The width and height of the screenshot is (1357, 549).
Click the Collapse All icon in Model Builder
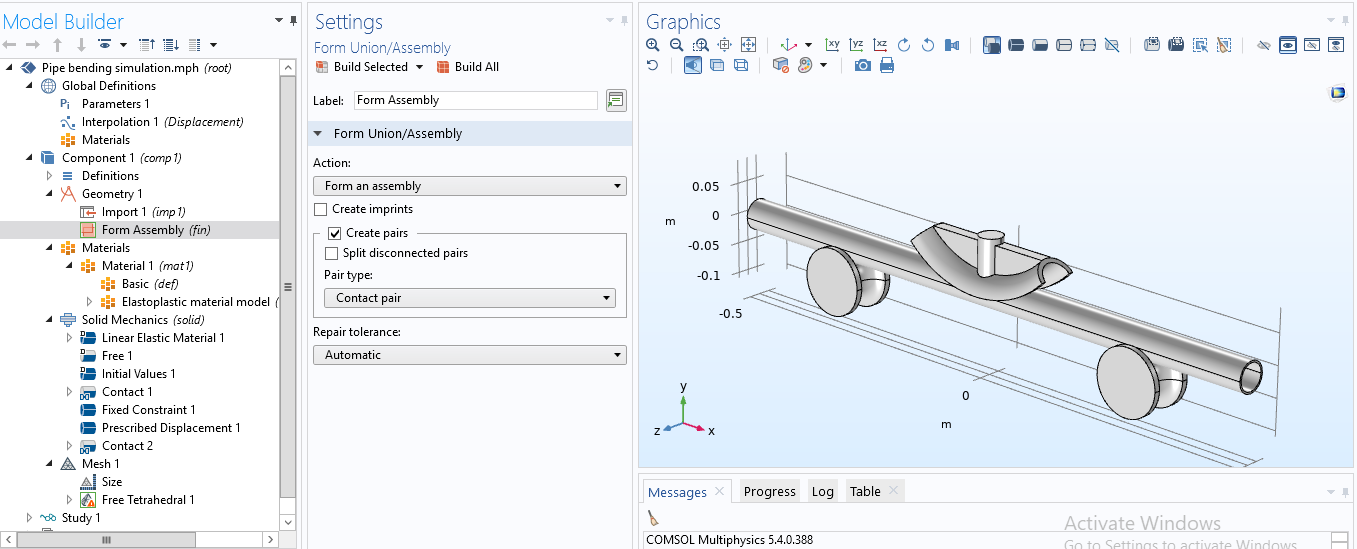click(147, 45)
